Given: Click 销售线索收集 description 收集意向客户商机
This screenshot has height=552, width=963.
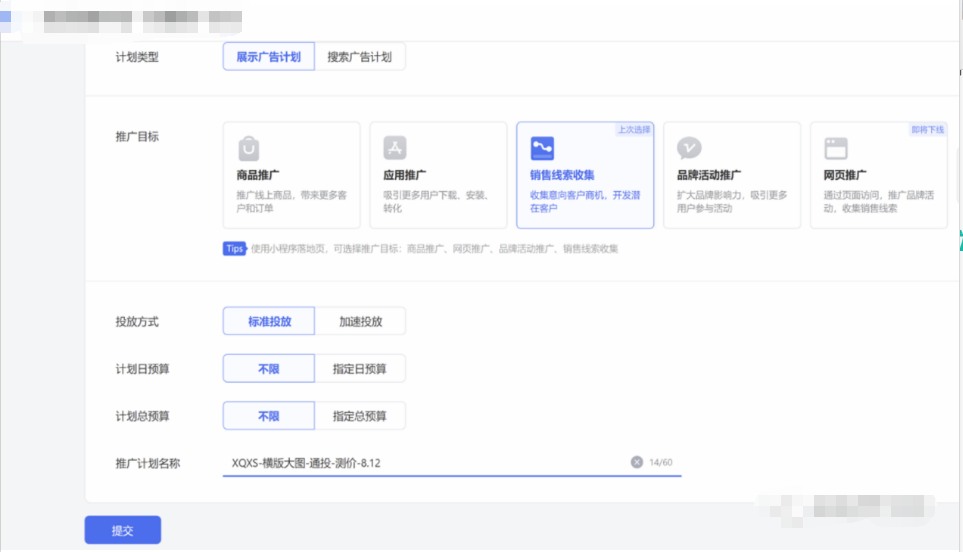Looking at the screenshot, I should click(x=585, y=201).
